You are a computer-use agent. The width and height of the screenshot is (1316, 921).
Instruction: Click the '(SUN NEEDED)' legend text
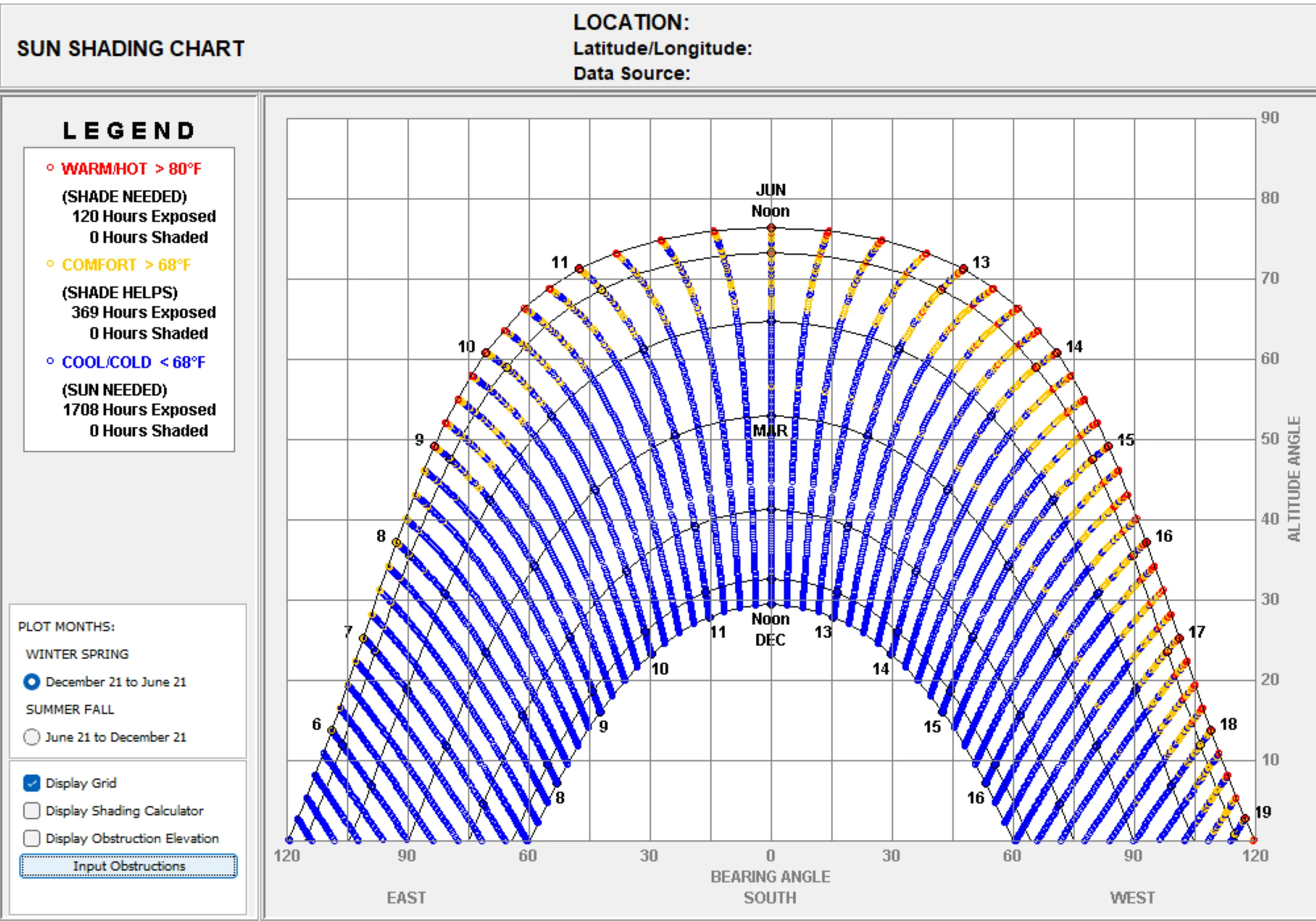point(115,390)
